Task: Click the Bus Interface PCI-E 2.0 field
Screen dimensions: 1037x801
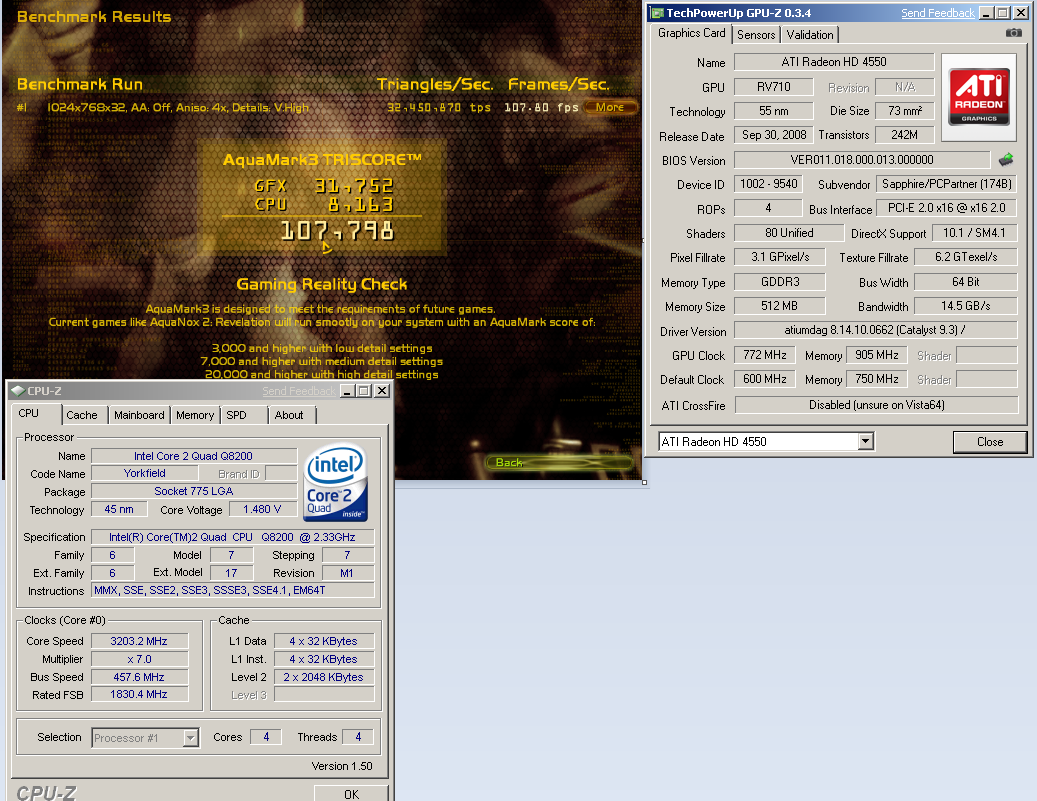Action: click(x=946, y=208)
